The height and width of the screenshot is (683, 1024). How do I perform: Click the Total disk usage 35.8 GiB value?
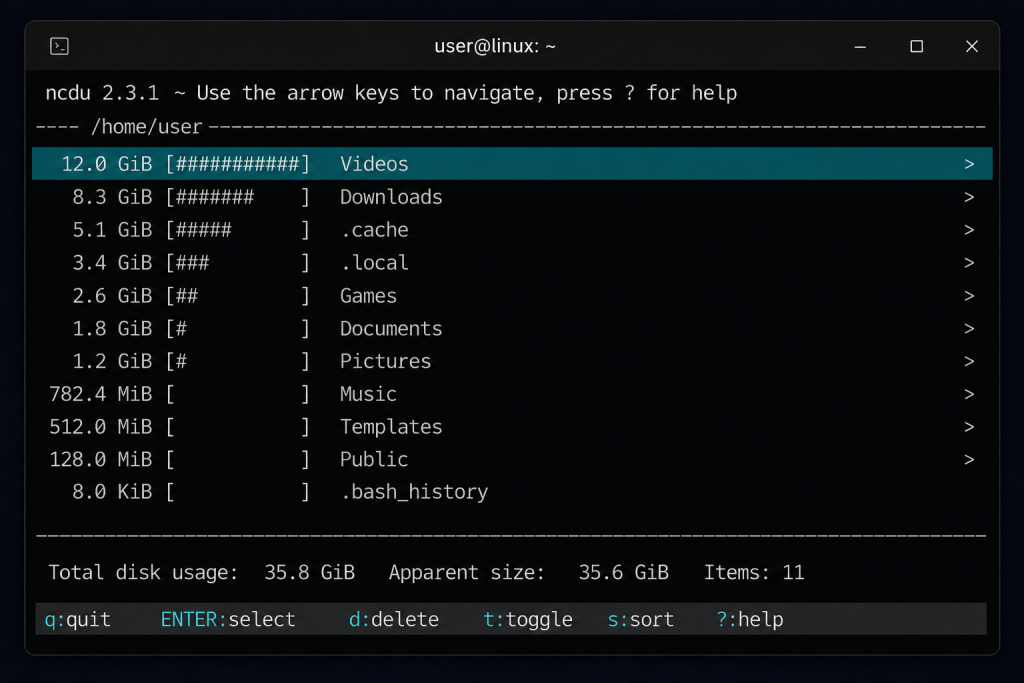pyautogui.click(x=310, y=573)
